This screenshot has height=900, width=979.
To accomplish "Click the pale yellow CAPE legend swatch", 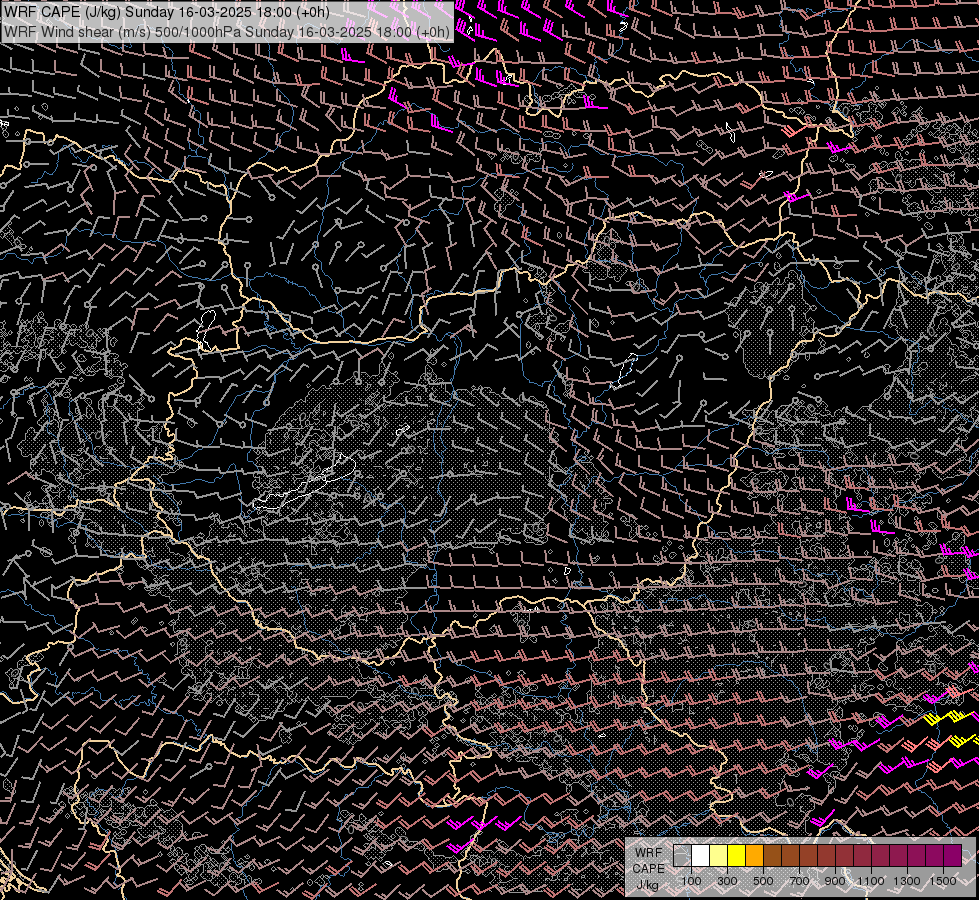I will tap(719, 855).
